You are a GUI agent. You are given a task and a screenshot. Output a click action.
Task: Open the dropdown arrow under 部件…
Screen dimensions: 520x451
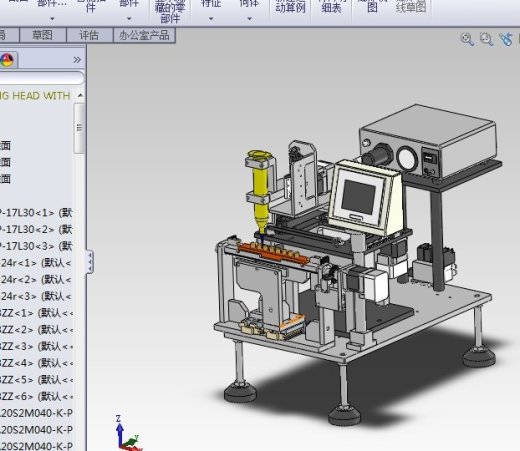coord(52,19)
